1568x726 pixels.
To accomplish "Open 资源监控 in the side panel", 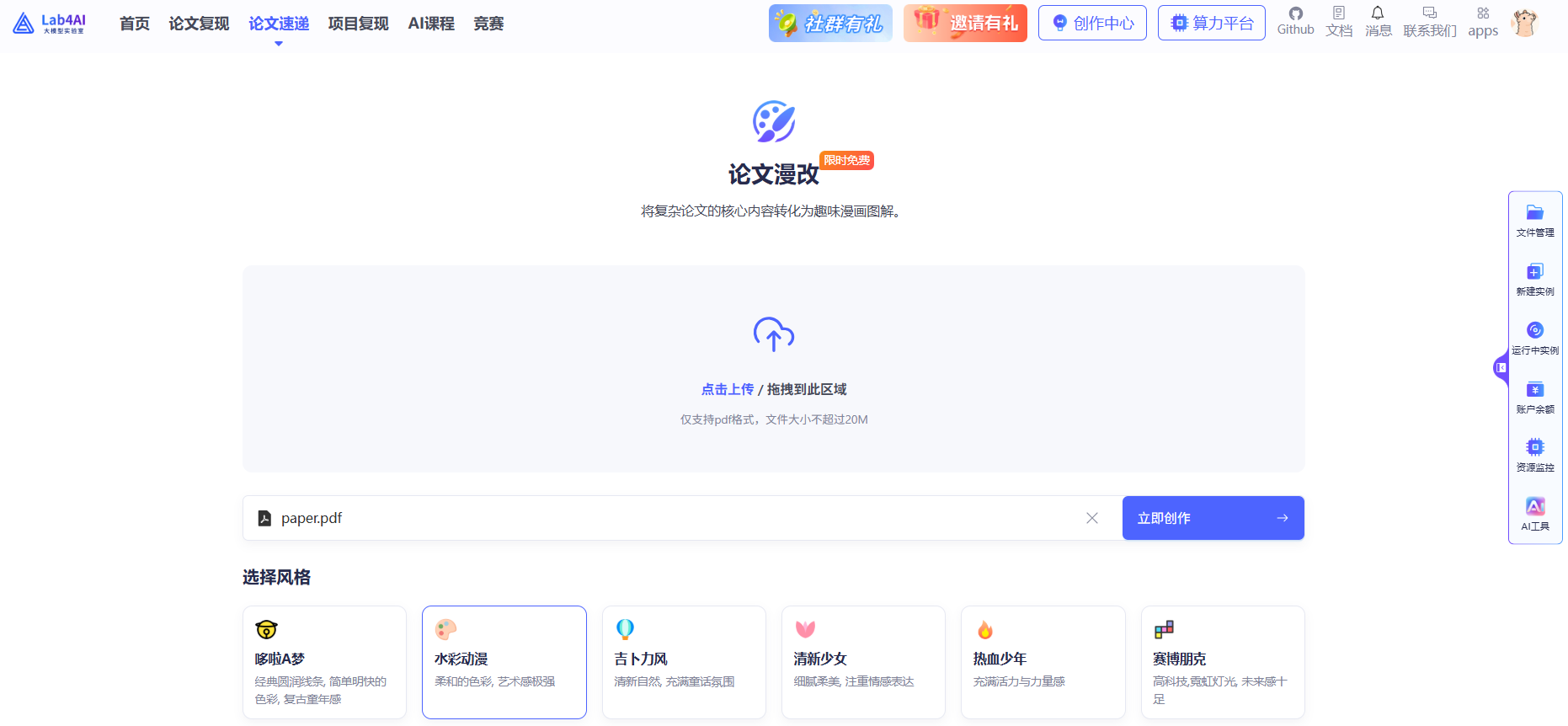I will click(x=1535, y=456).
